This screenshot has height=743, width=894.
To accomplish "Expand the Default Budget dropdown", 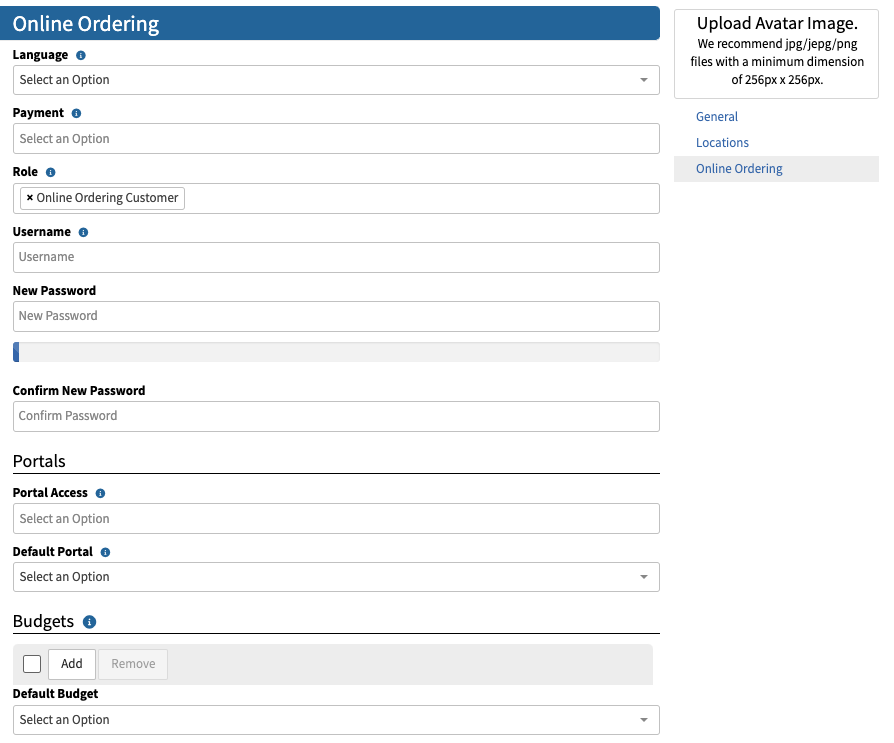I will [x=336, y=720].
